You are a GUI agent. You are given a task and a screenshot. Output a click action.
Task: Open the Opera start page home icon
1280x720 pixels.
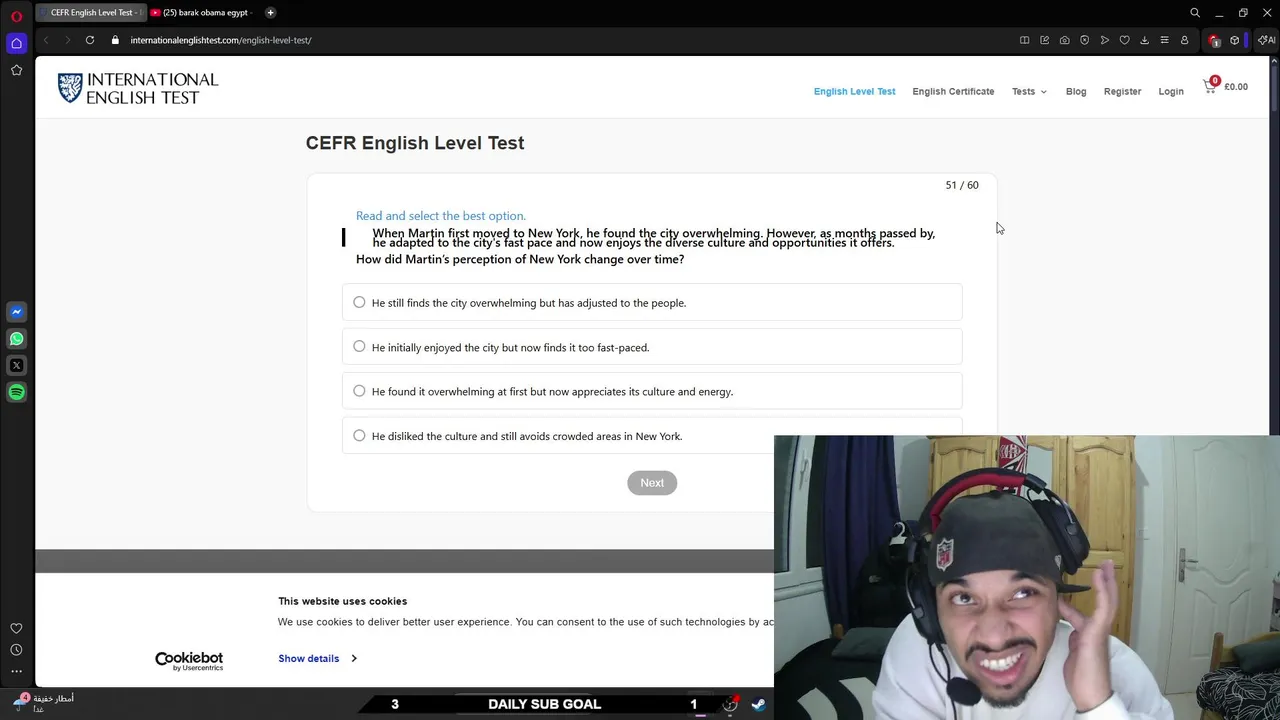point(16,43)
